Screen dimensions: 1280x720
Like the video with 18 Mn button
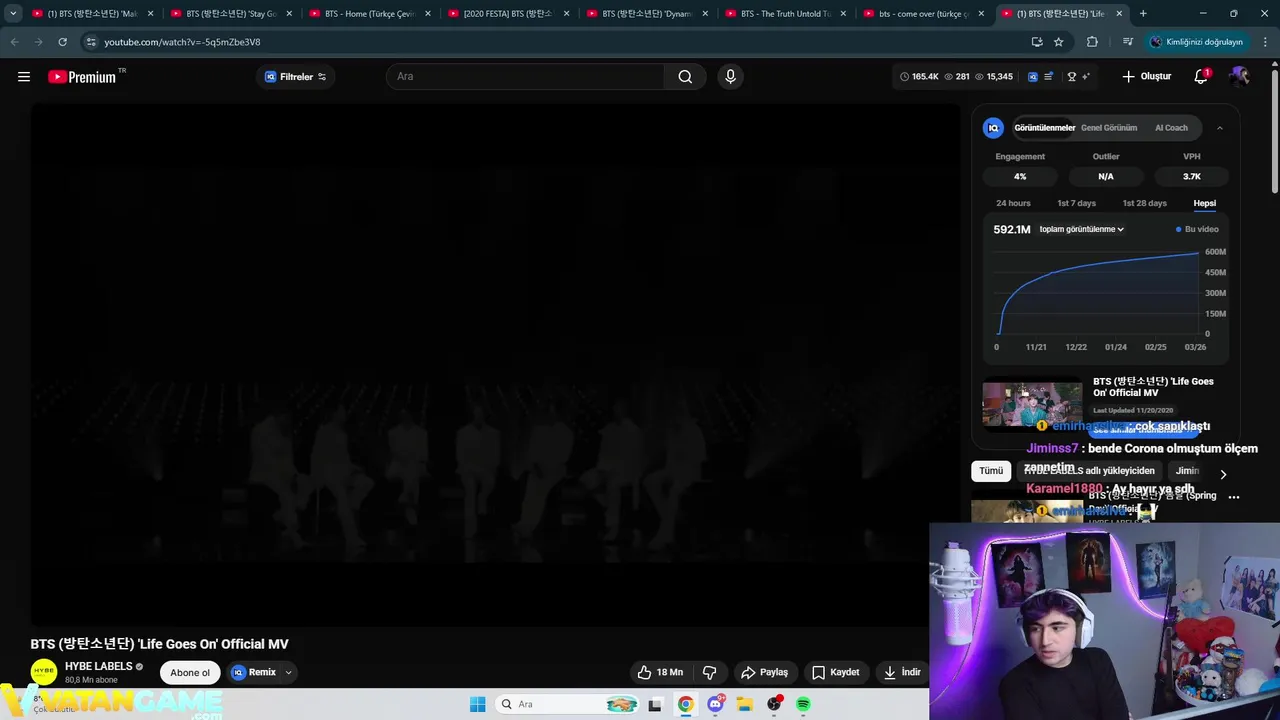pyautogui.click(x=660, y=672)
